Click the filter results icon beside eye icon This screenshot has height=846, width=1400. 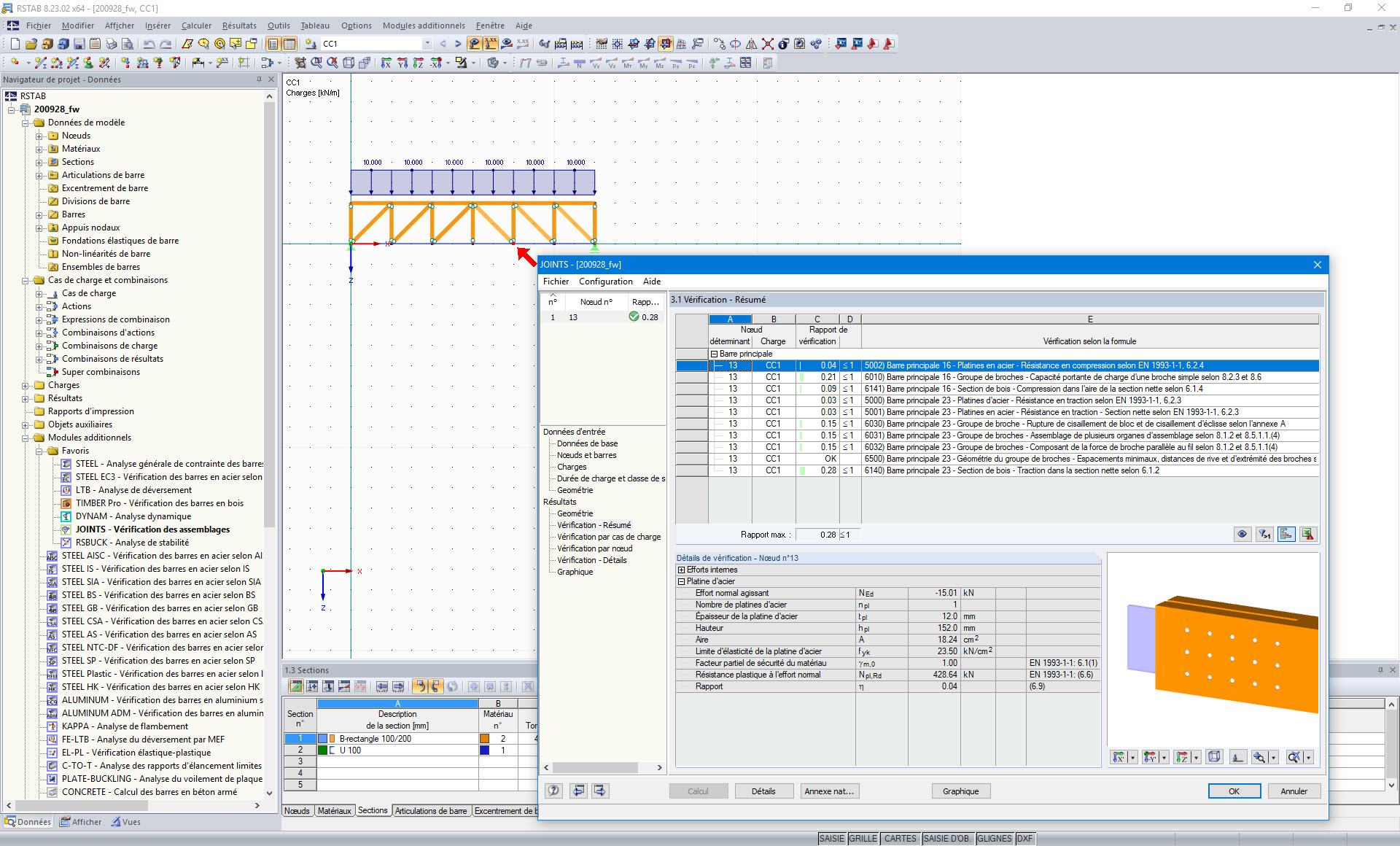click(1264, 535)
